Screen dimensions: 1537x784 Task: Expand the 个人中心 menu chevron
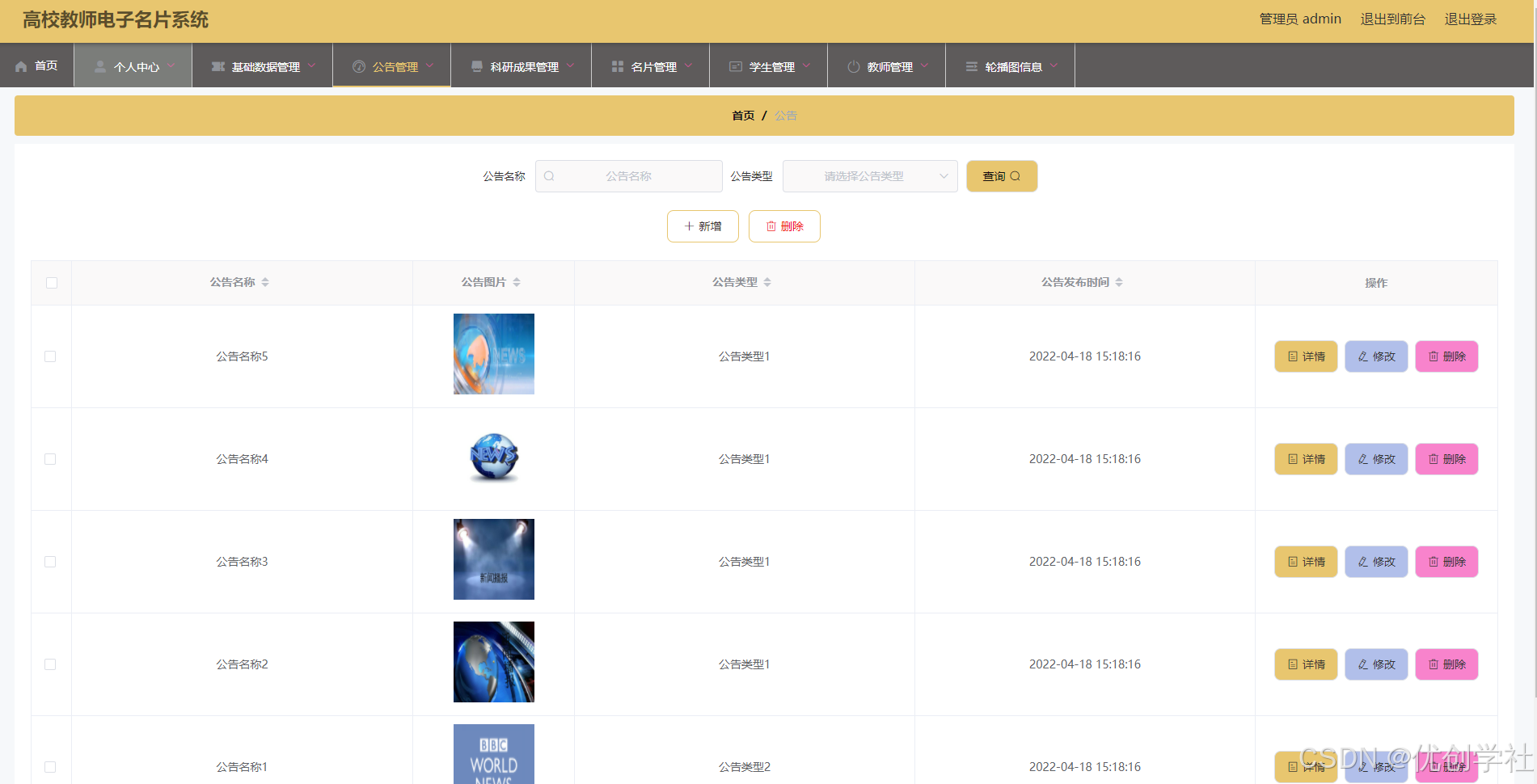tap(171, 65)
